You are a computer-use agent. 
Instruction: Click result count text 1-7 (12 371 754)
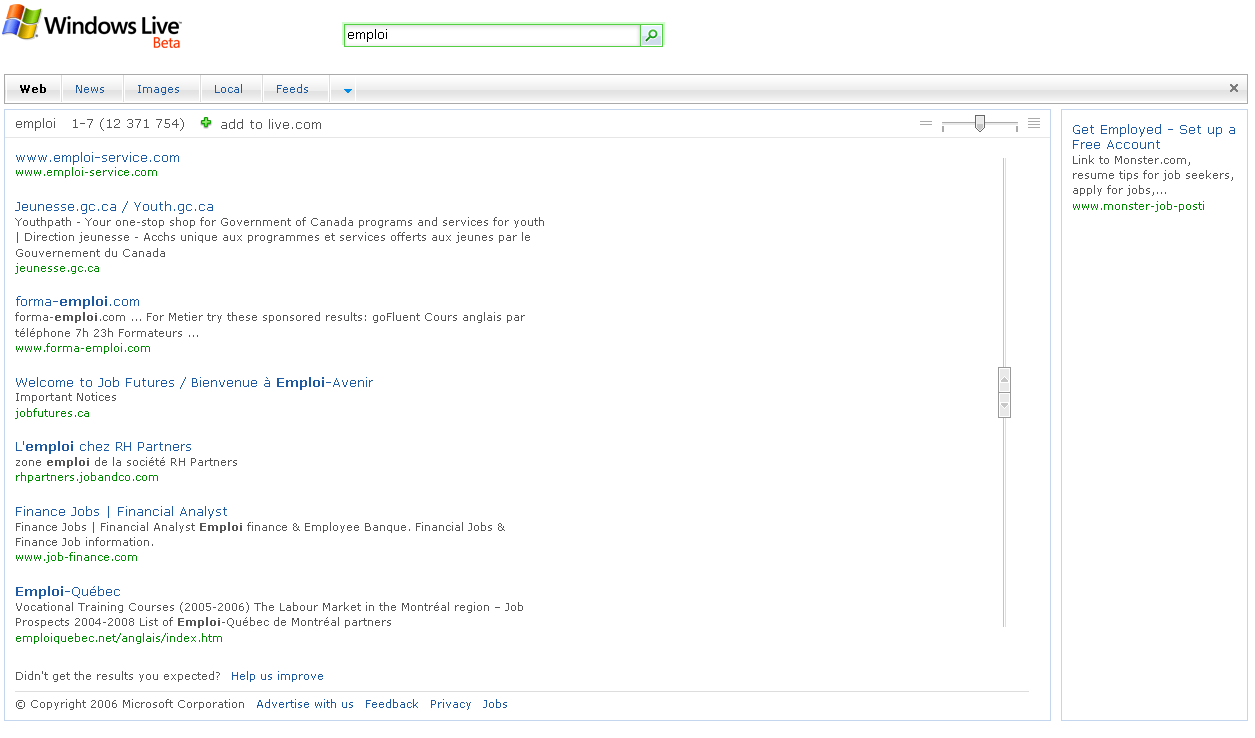click(x=128, y=124)
